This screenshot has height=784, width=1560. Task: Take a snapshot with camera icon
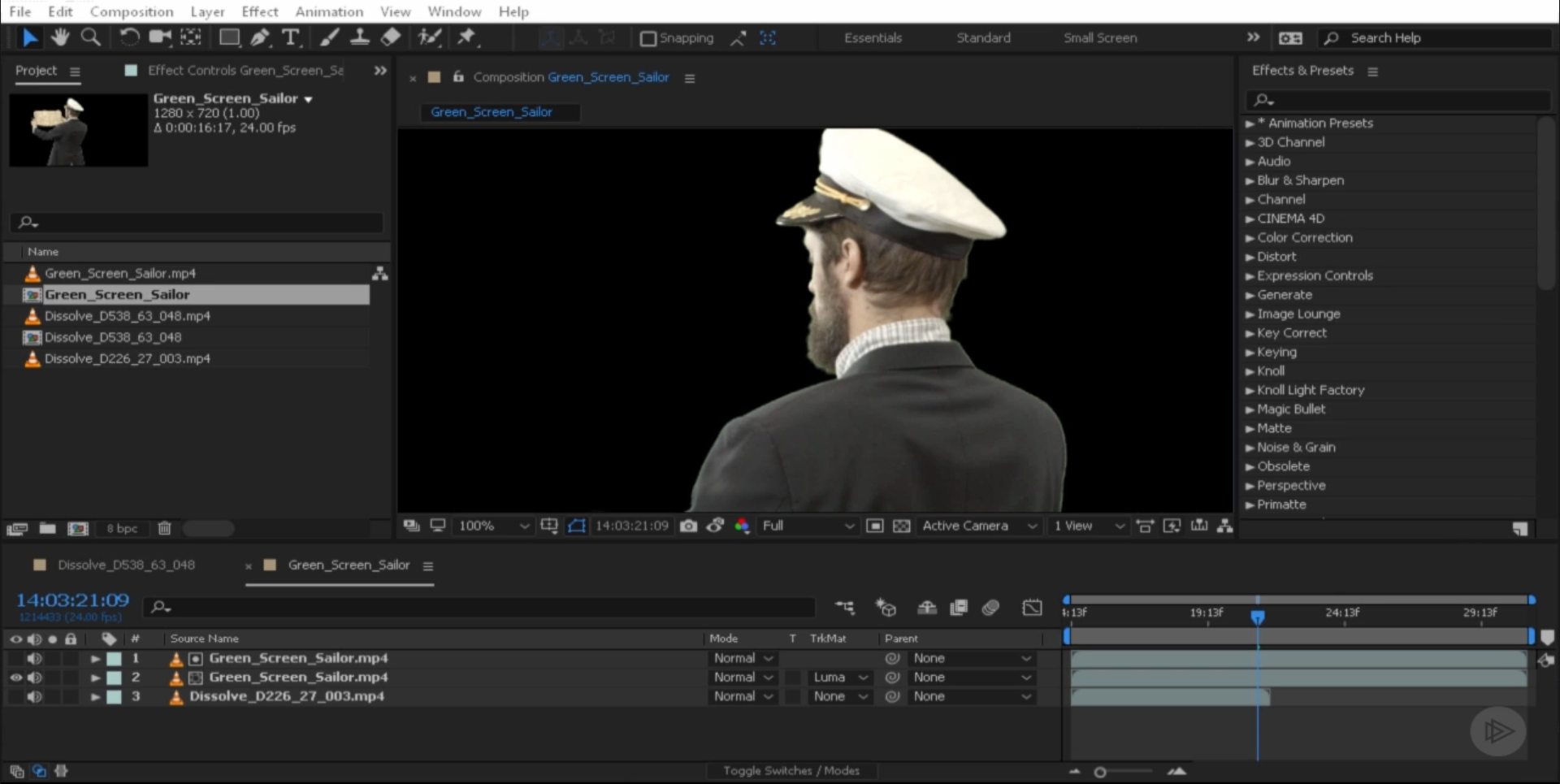688,526
